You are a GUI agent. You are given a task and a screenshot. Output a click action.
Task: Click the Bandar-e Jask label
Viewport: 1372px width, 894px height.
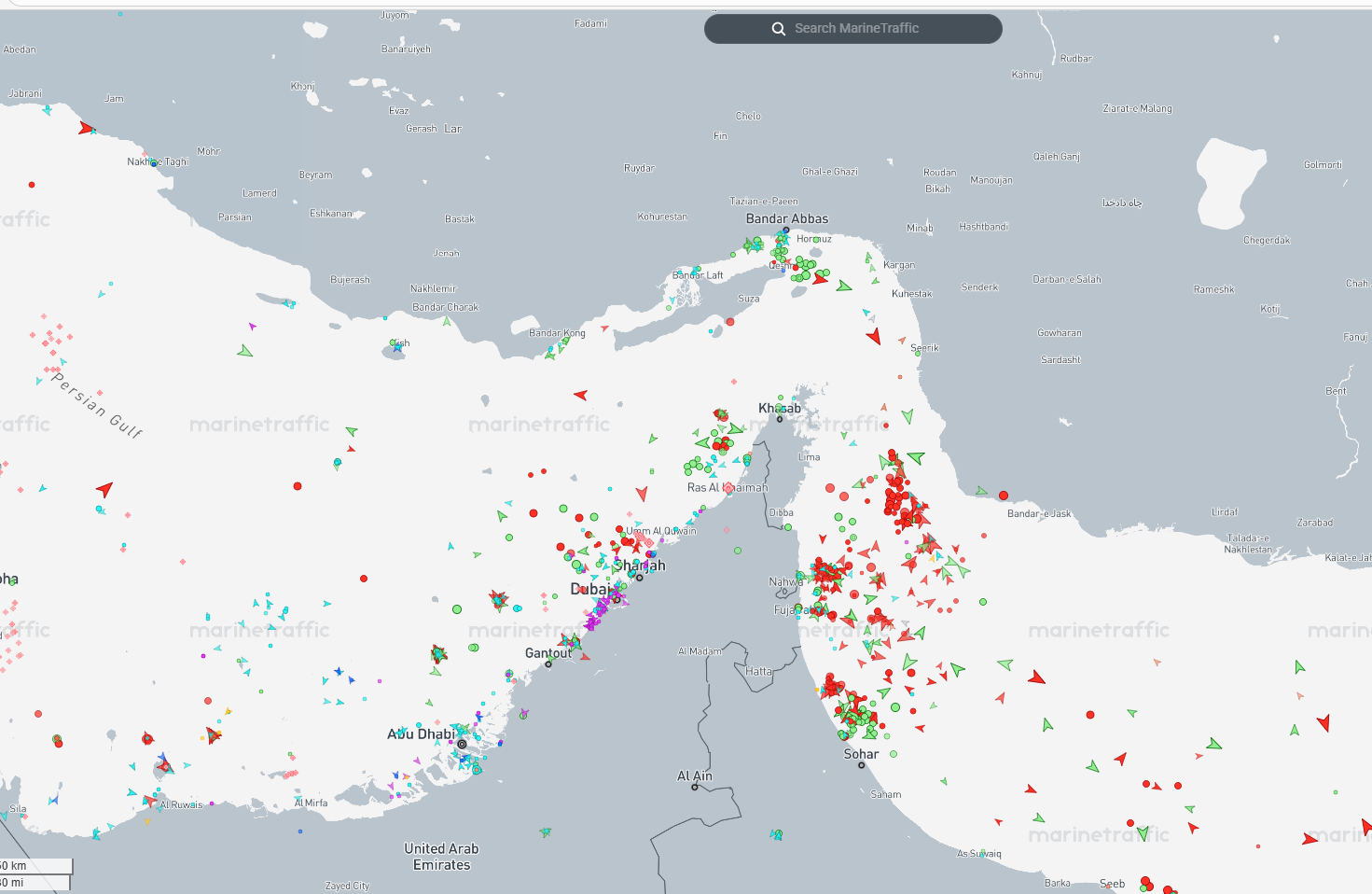click(x=1039, y=514)
